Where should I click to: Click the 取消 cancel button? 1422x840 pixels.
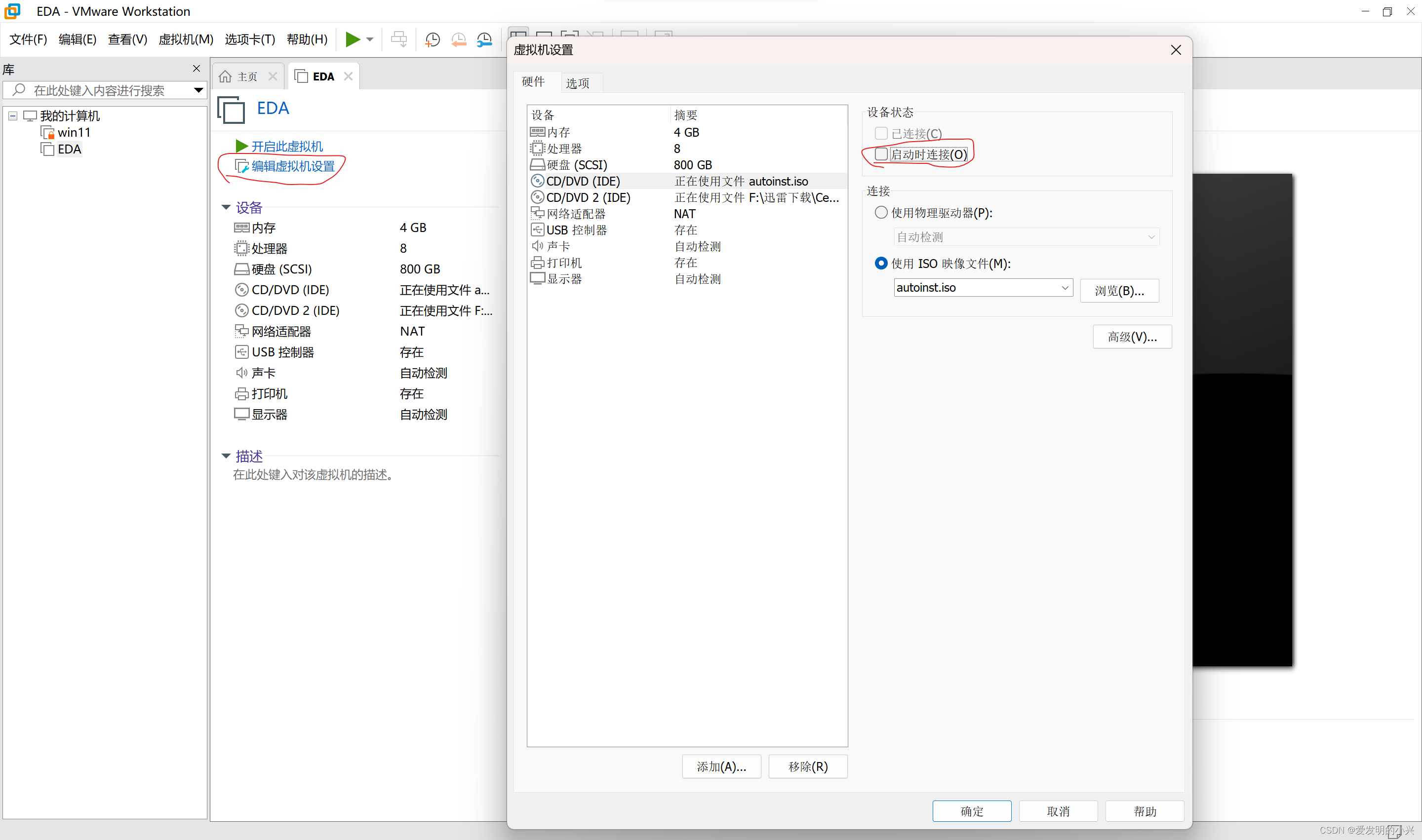[x=1059, y=811]
